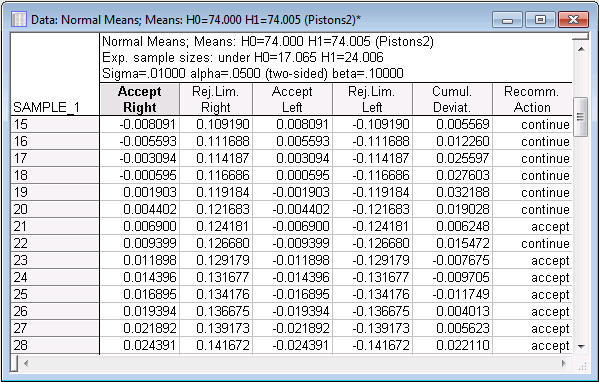Click the vertical scroll up arrow
599x382 pixels.
pos(581,49)
